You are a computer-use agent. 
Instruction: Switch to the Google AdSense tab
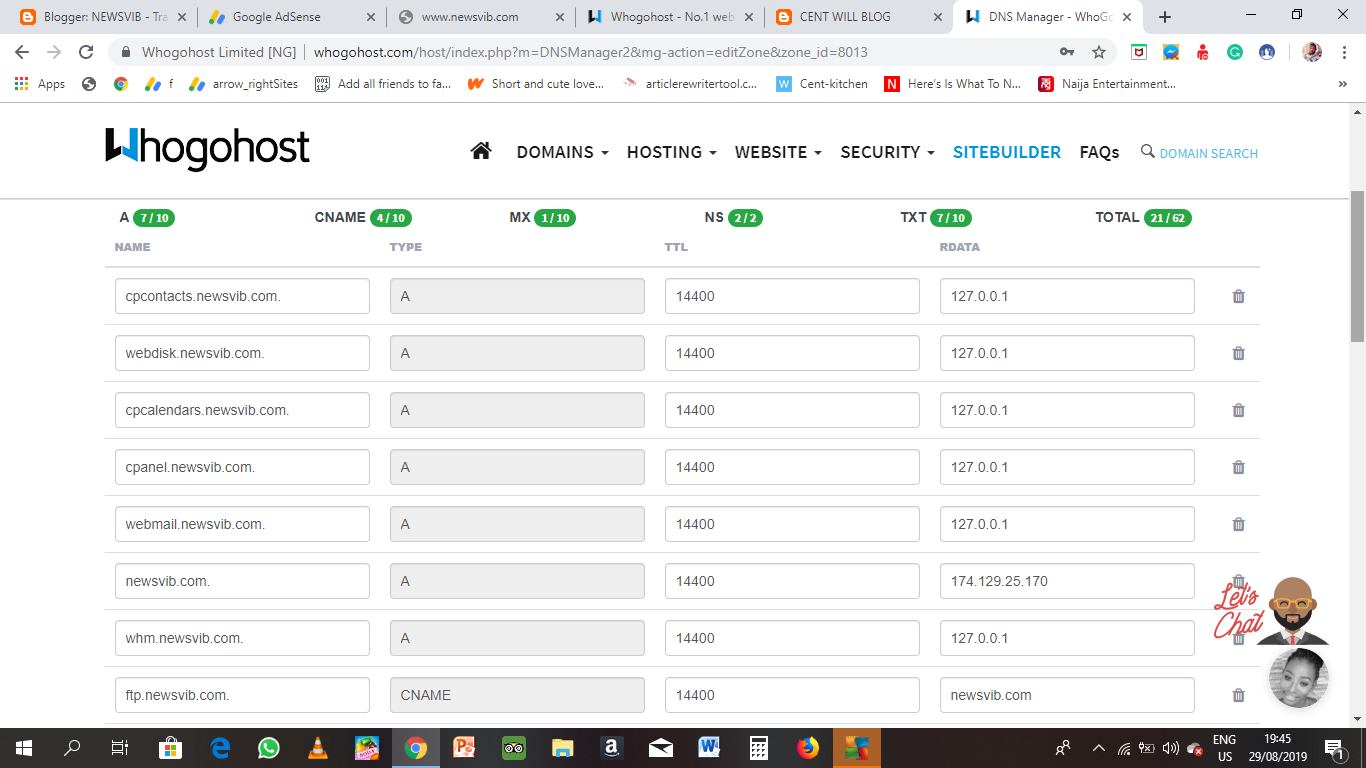click(290, 17)
